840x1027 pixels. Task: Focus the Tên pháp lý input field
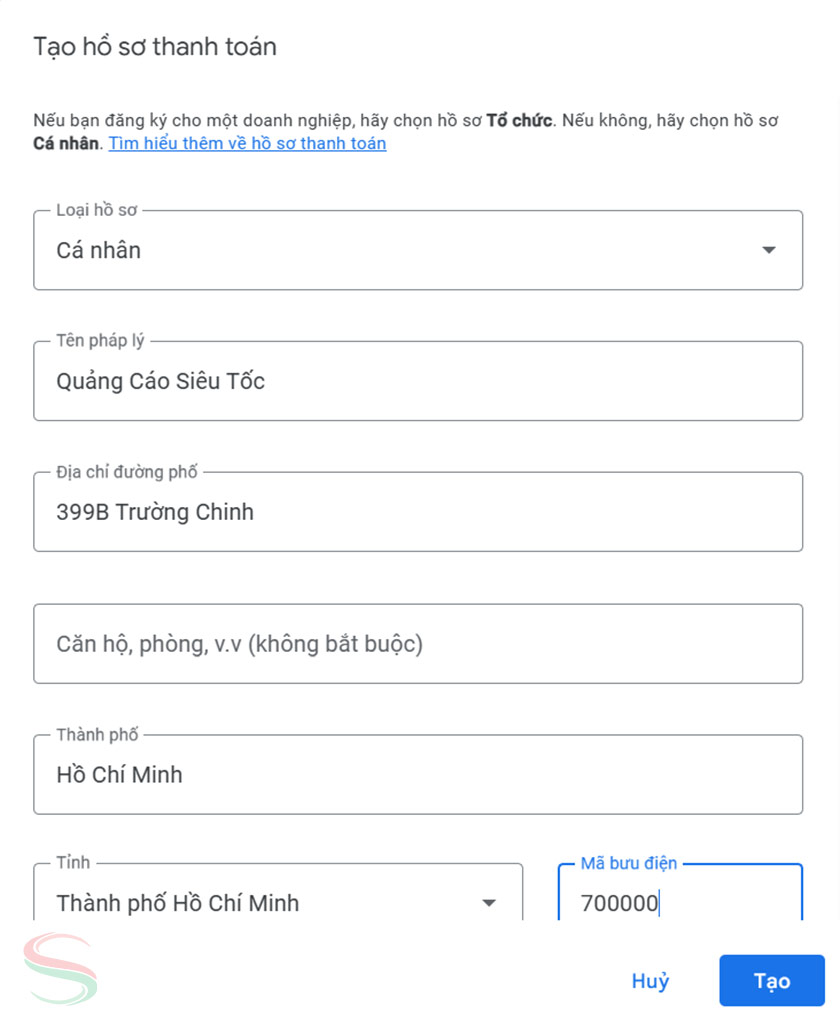point(418,381)
